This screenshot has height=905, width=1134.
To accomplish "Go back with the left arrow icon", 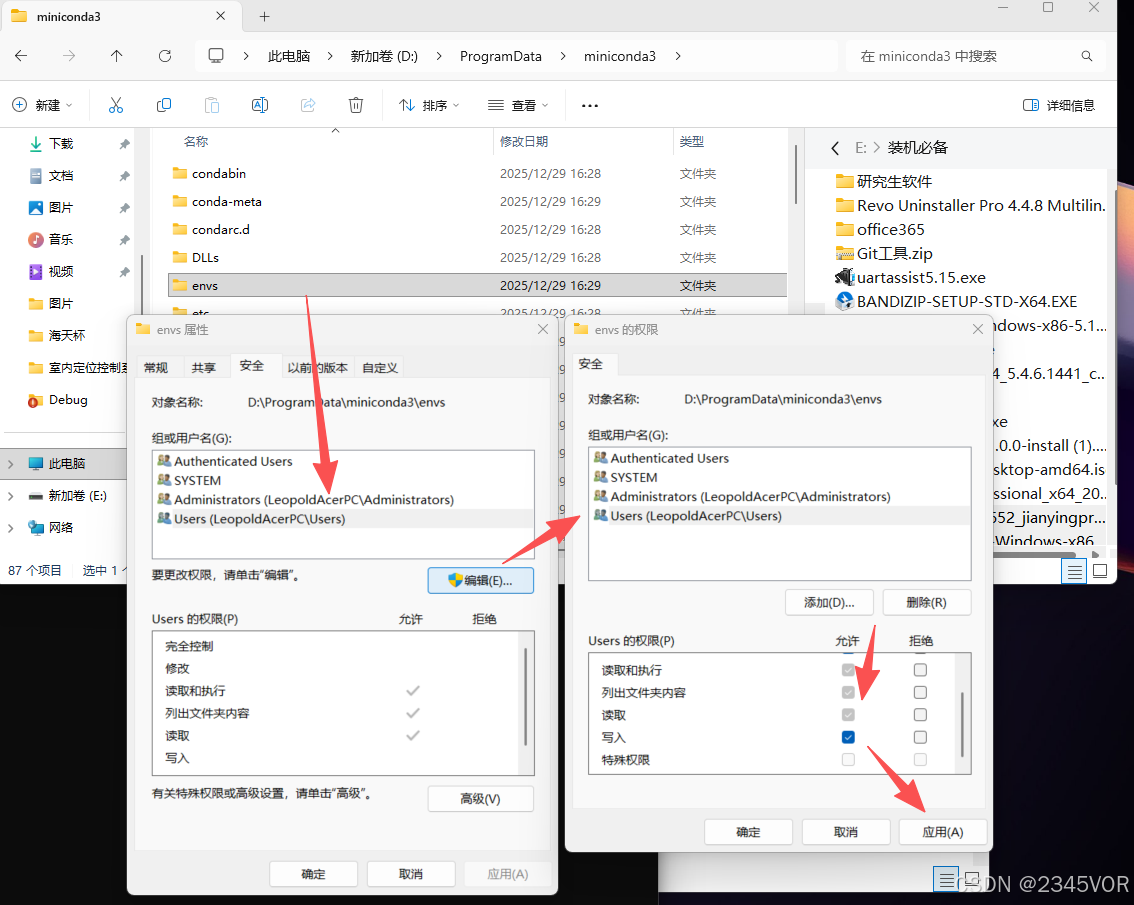I will (21, 56).
